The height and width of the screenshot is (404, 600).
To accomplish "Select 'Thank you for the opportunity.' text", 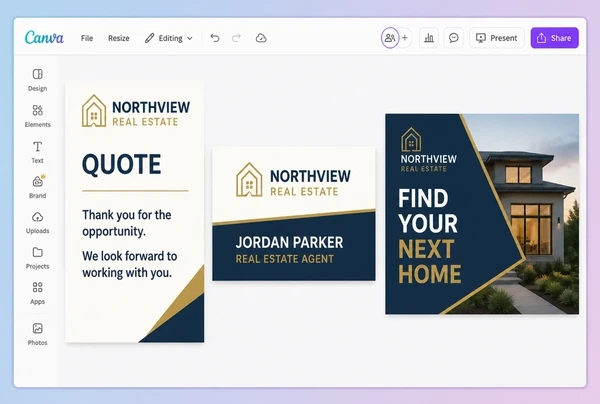I will coord(127,223).
